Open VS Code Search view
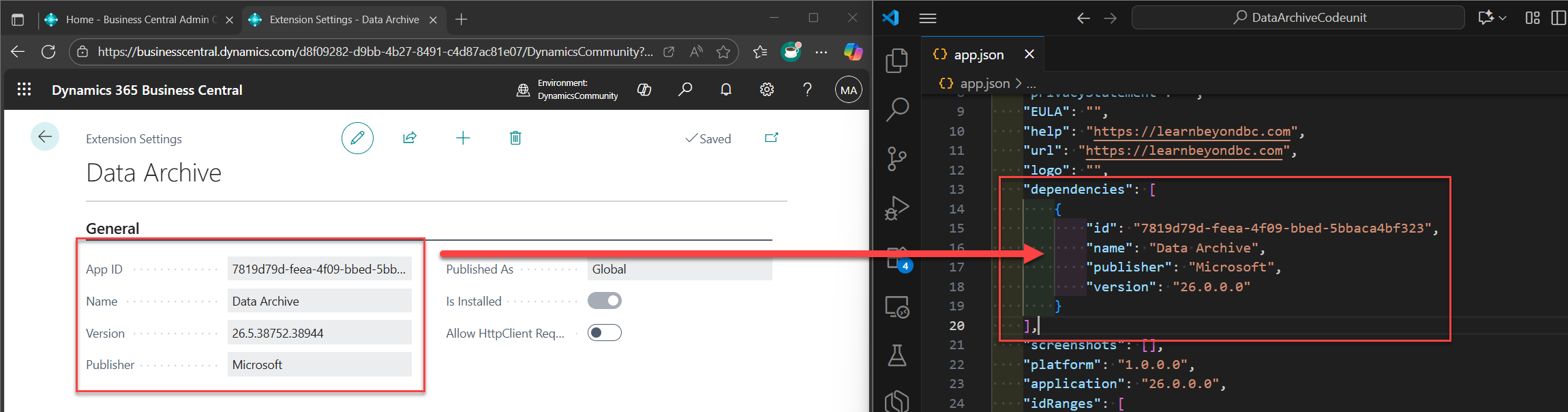1568x412 pixels. (897, 110)
